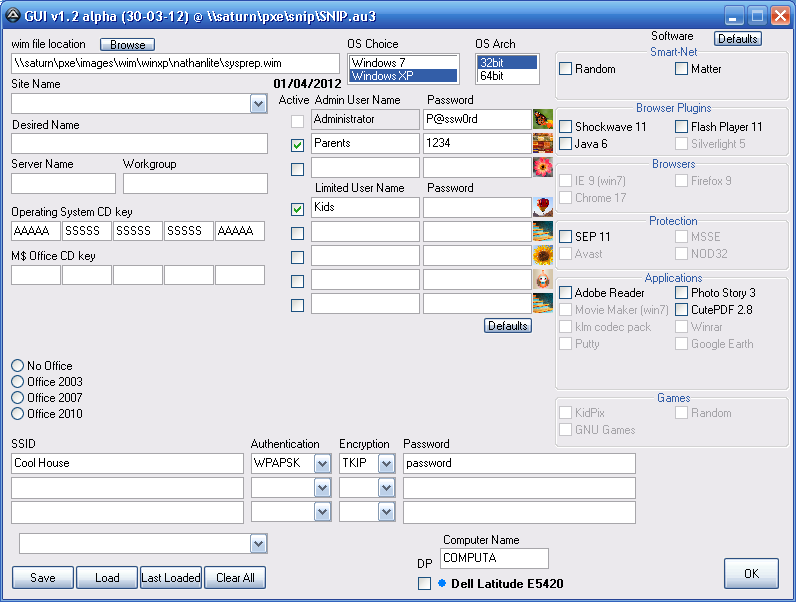The image size is (796, 602).
Task: Click the wireless password field showing password
Action: tap(519, 463)
